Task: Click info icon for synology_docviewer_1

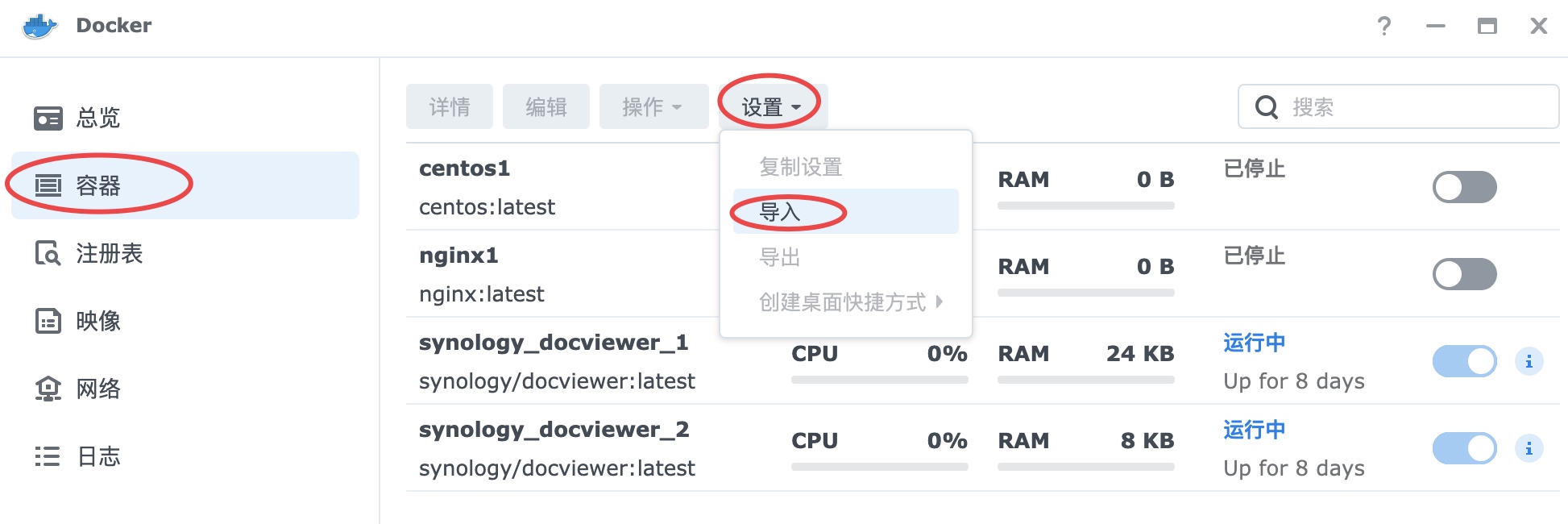Action: click(x=1529, y=362)
